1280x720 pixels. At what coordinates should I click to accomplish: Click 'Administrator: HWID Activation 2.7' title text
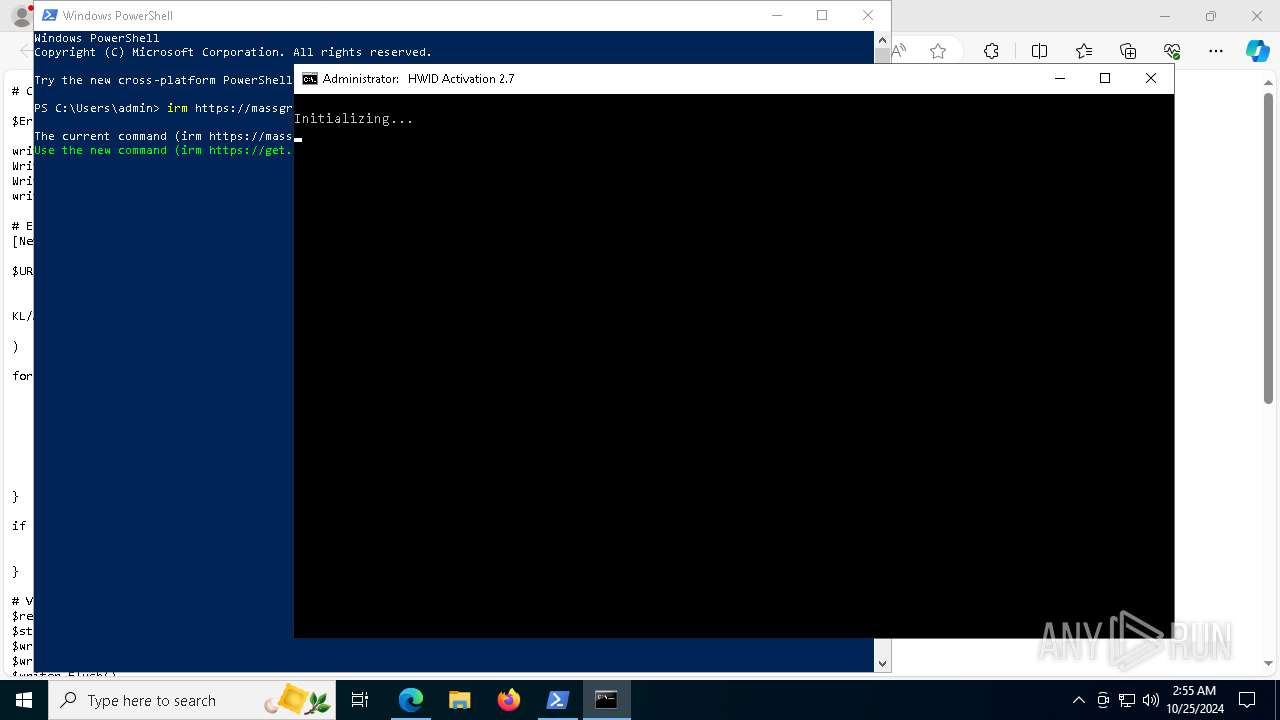[x=418, y=79]
